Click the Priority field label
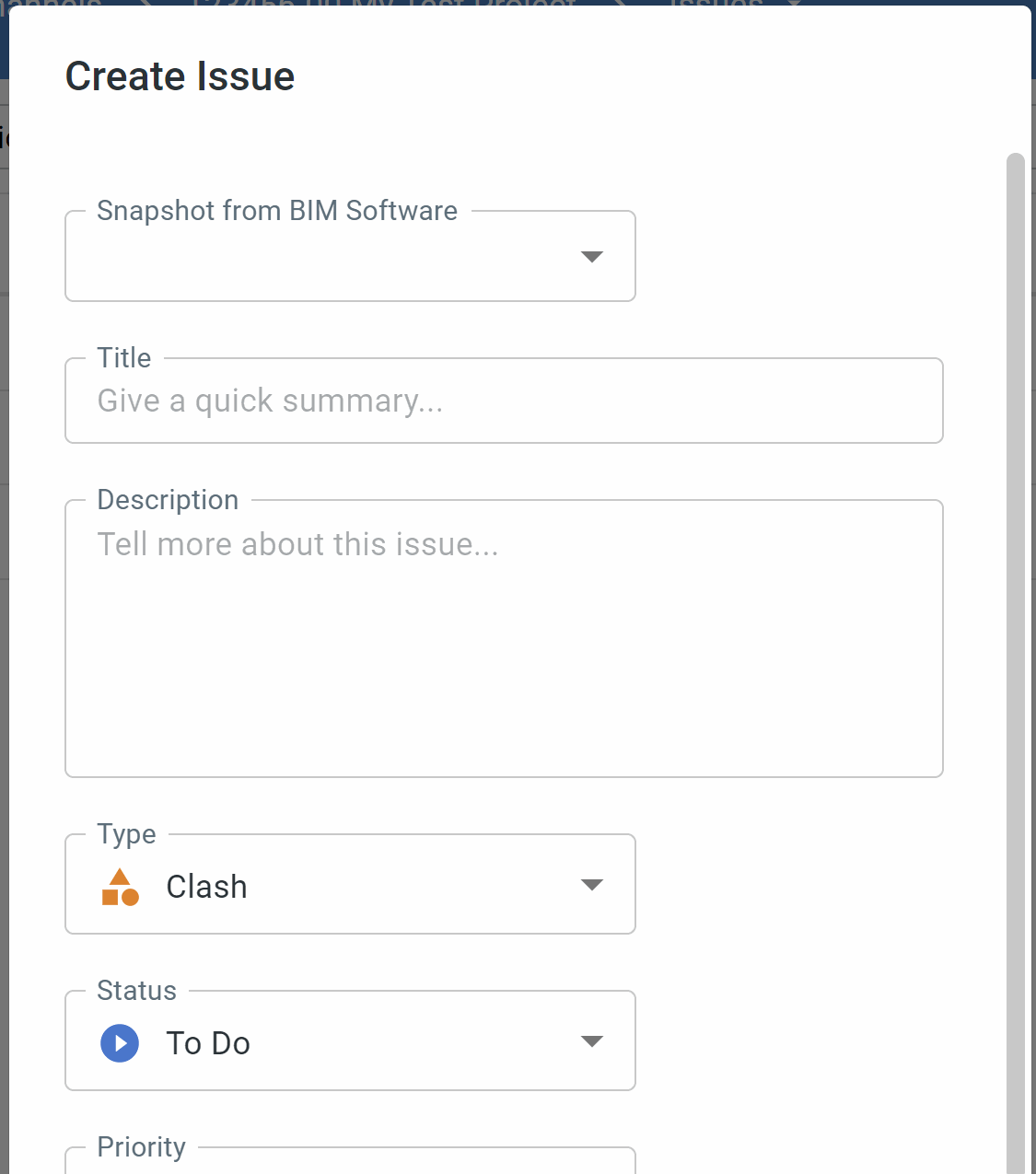 pyautogui.click(x=141, y=1147)
